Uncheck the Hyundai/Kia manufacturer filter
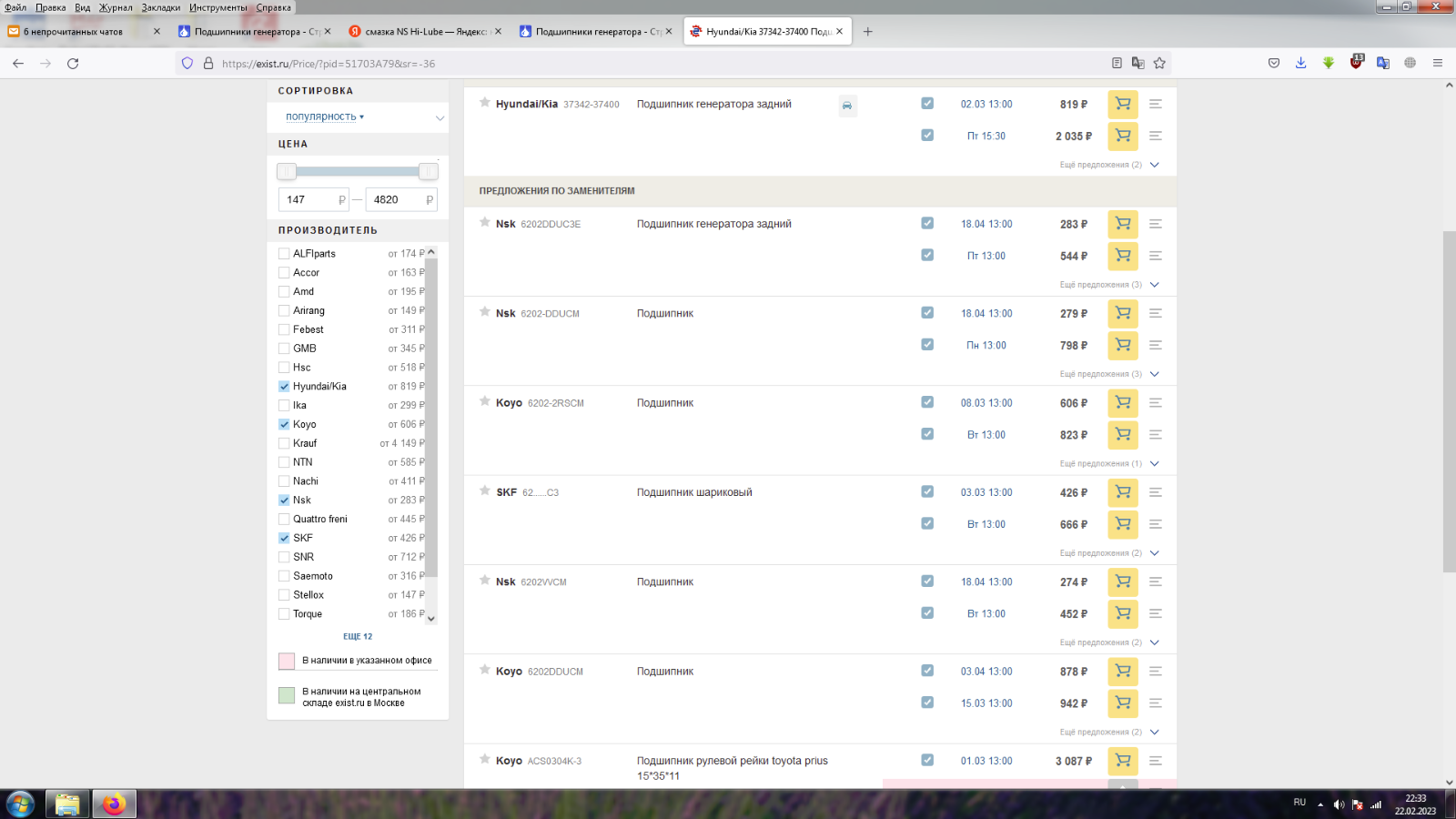The image size is (1456, 819). coord(284,387)
